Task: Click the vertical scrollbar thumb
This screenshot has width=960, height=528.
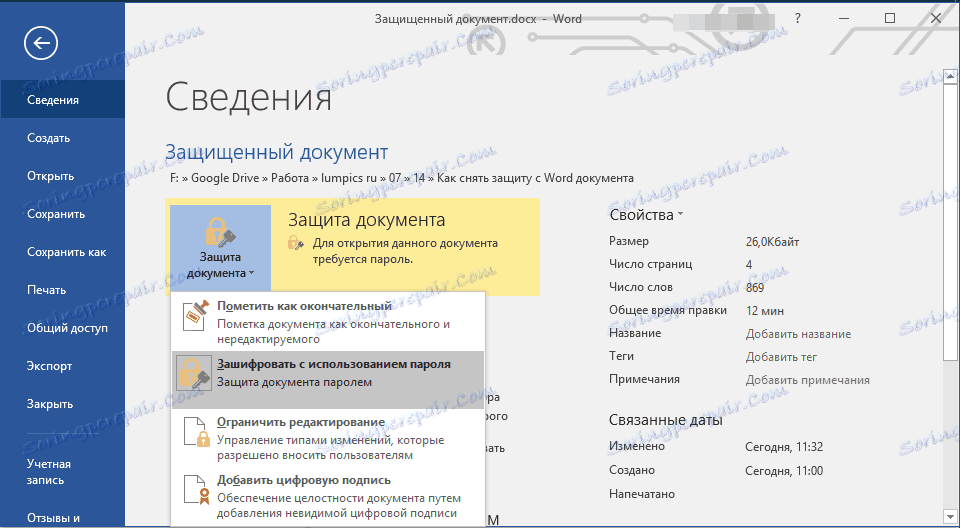Action: (x=950, y=223)
